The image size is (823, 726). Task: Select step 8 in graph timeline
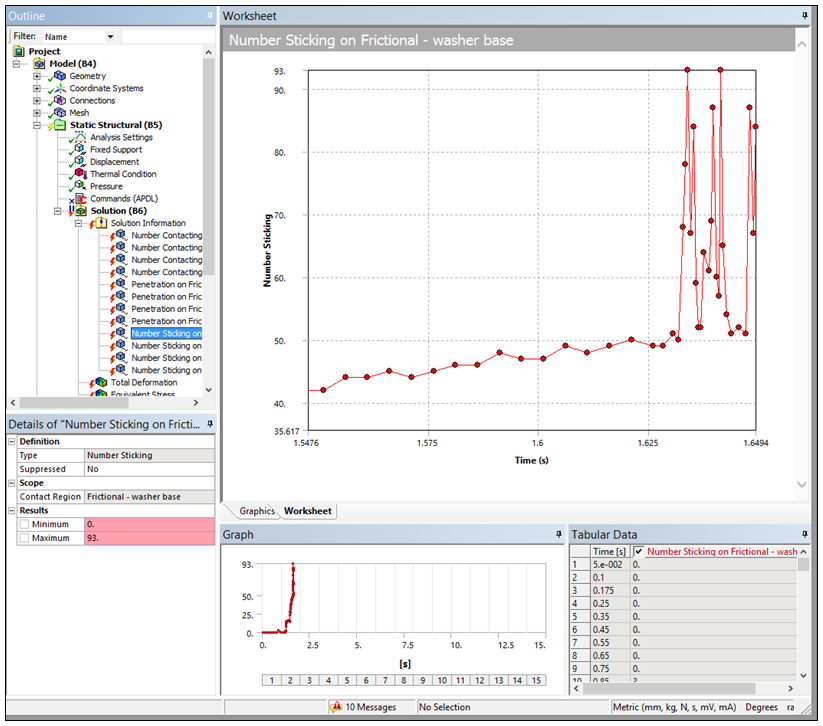coord(403,680)
